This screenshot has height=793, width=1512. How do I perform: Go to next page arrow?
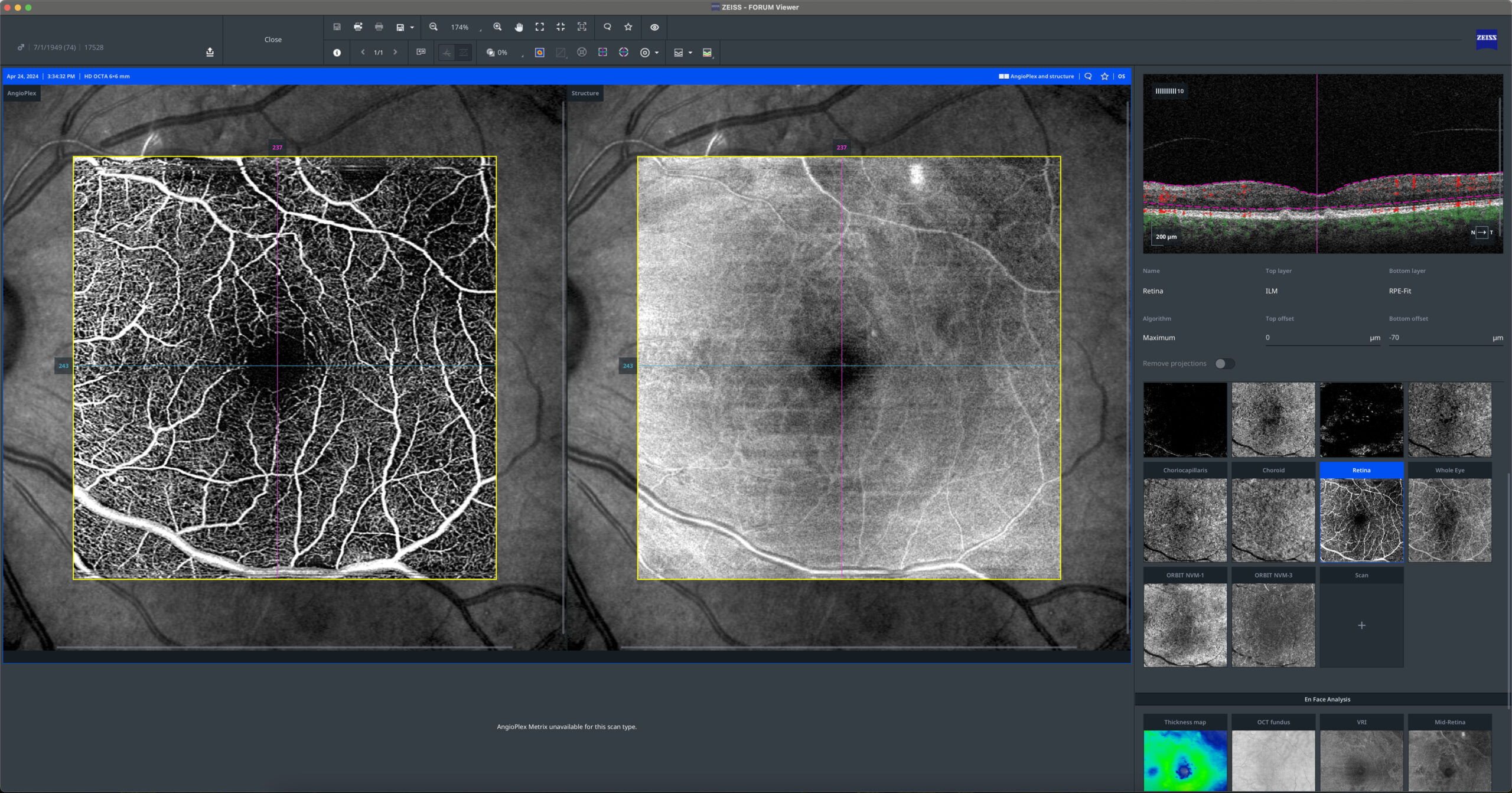pos(395,53)
